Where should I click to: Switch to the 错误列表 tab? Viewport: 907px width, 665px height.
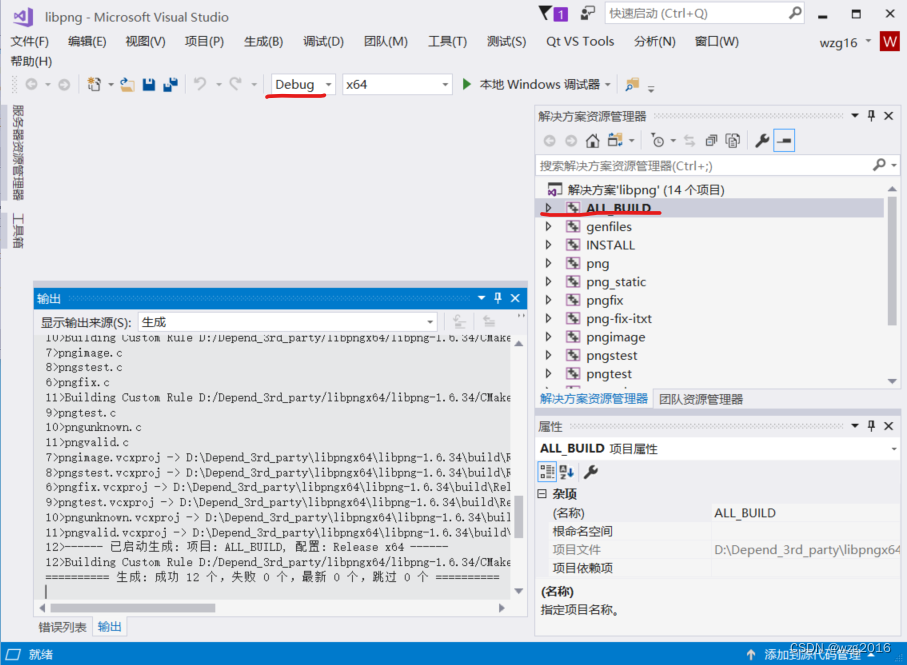(63, 627)
